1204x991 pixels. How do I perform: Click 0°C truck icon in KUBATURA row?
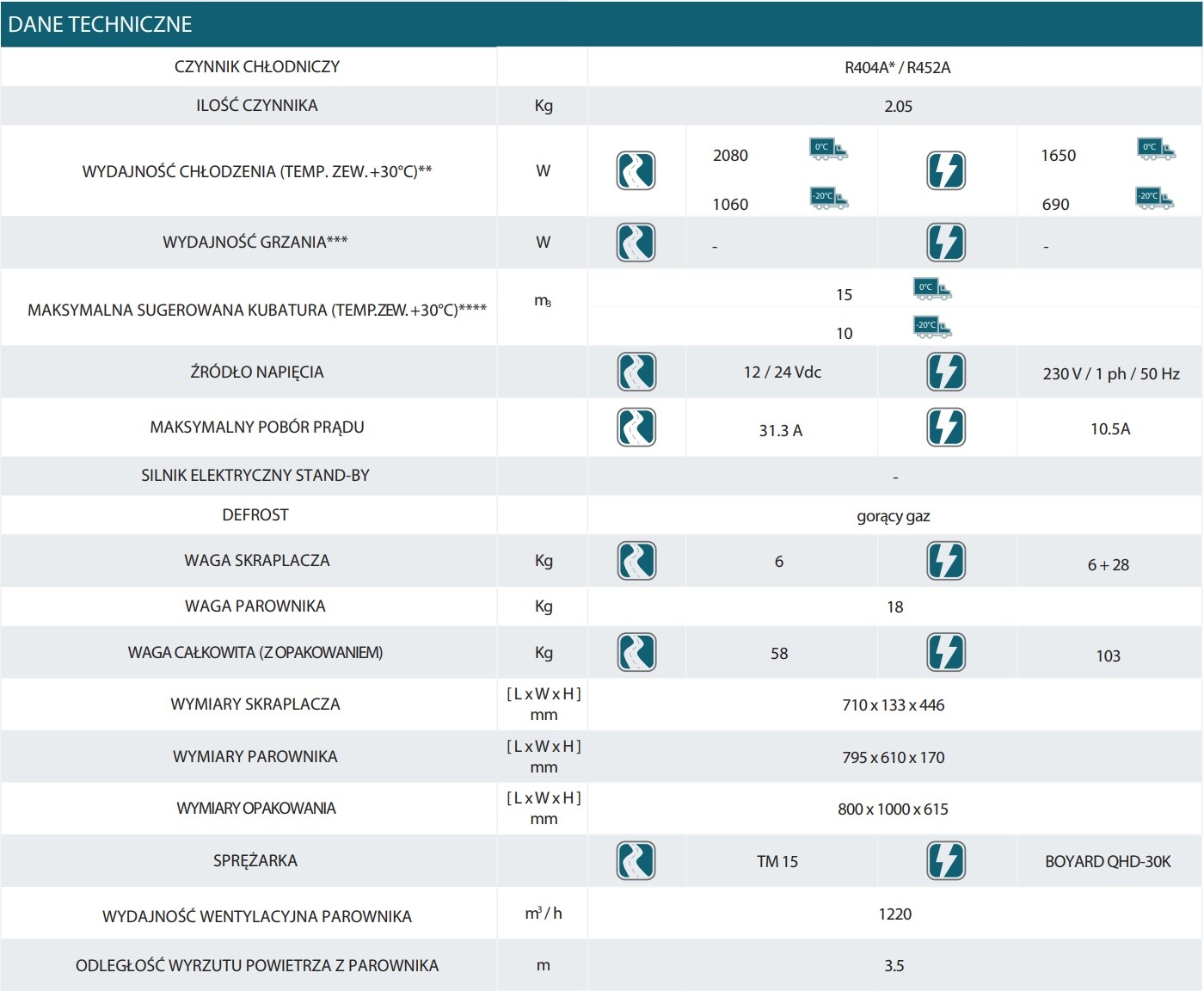932,288
